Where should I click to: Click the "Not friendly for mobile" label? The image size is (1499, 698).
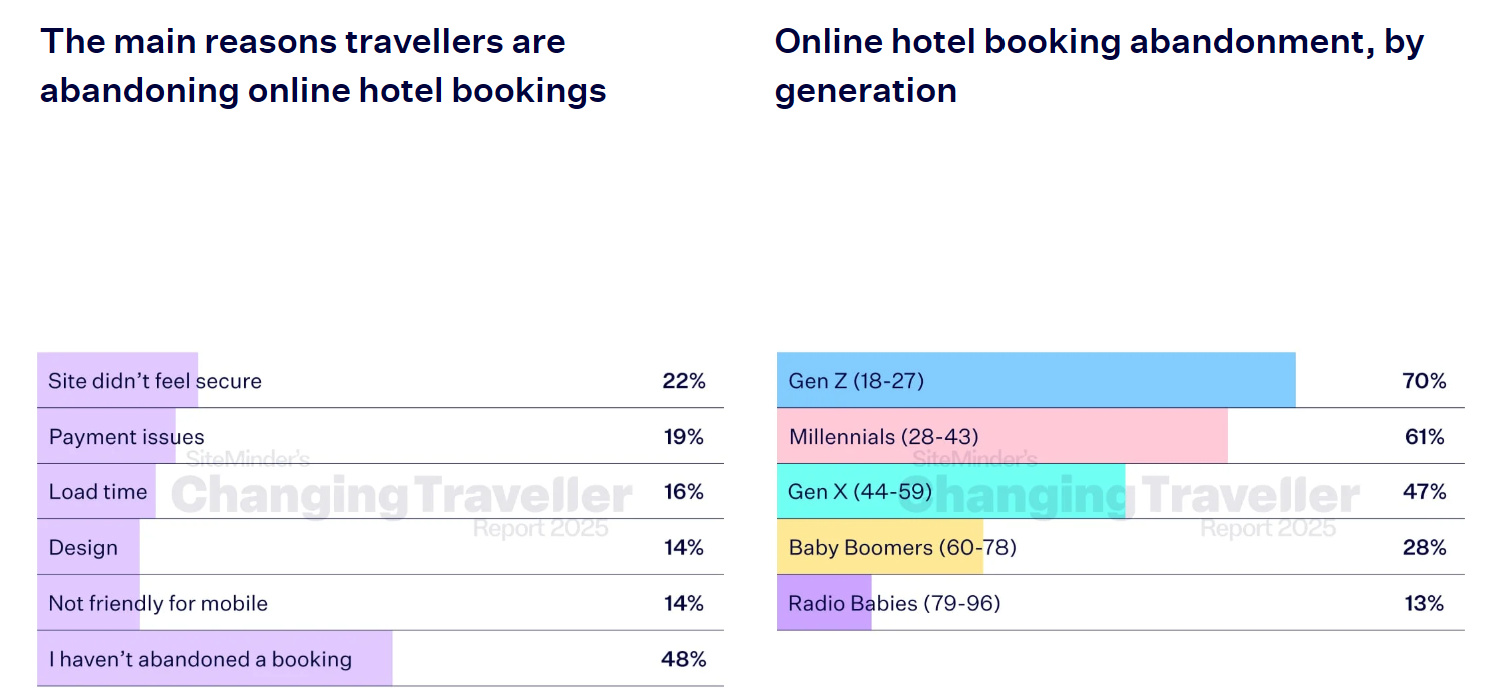(x=158, y=604)
